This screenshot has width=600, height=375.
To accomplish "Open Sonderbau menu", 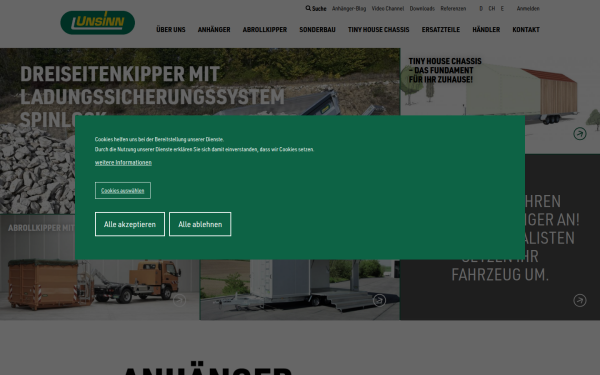I will click(x=317, y=29).
